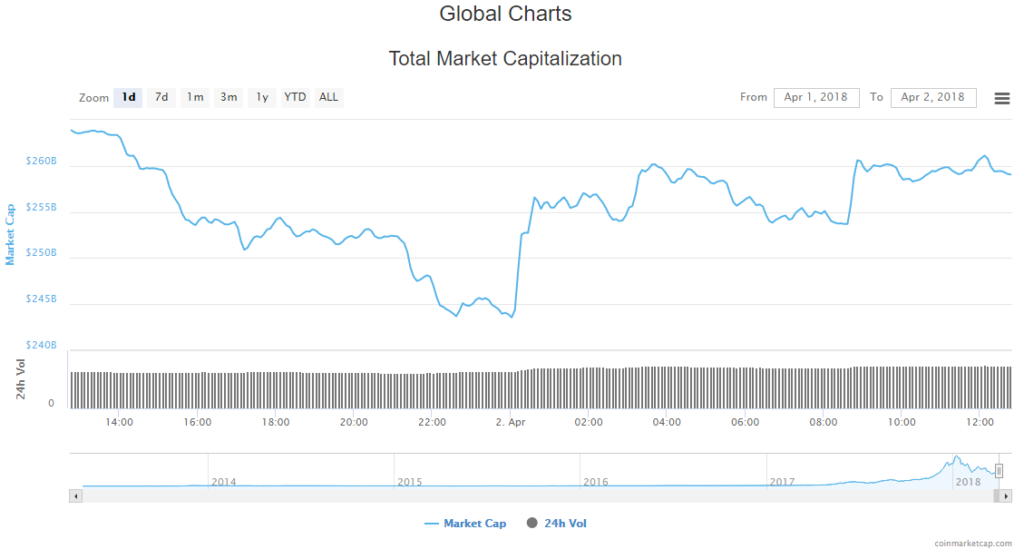Click the navigator range handle near 2018
The image size is (1024, 549).
(998, 471)
